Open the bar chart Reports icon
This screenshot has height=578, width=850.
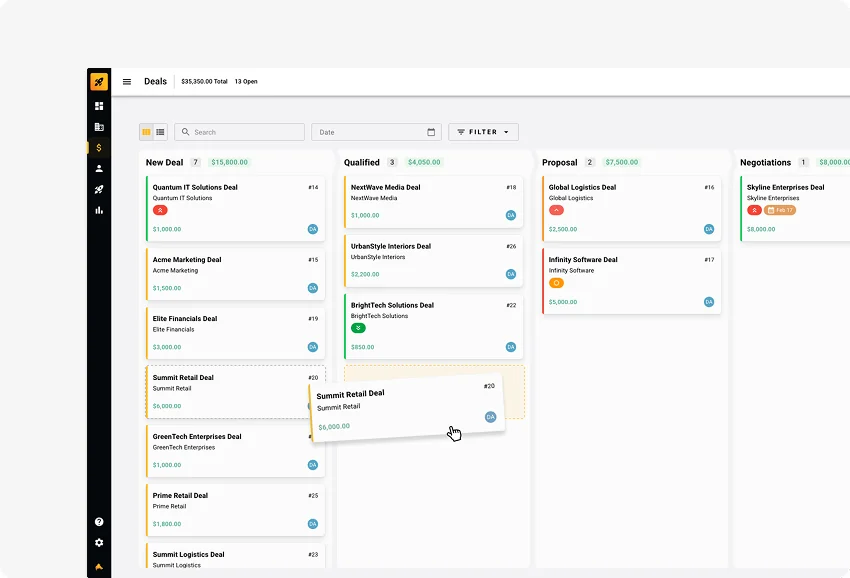click(99, 210)
